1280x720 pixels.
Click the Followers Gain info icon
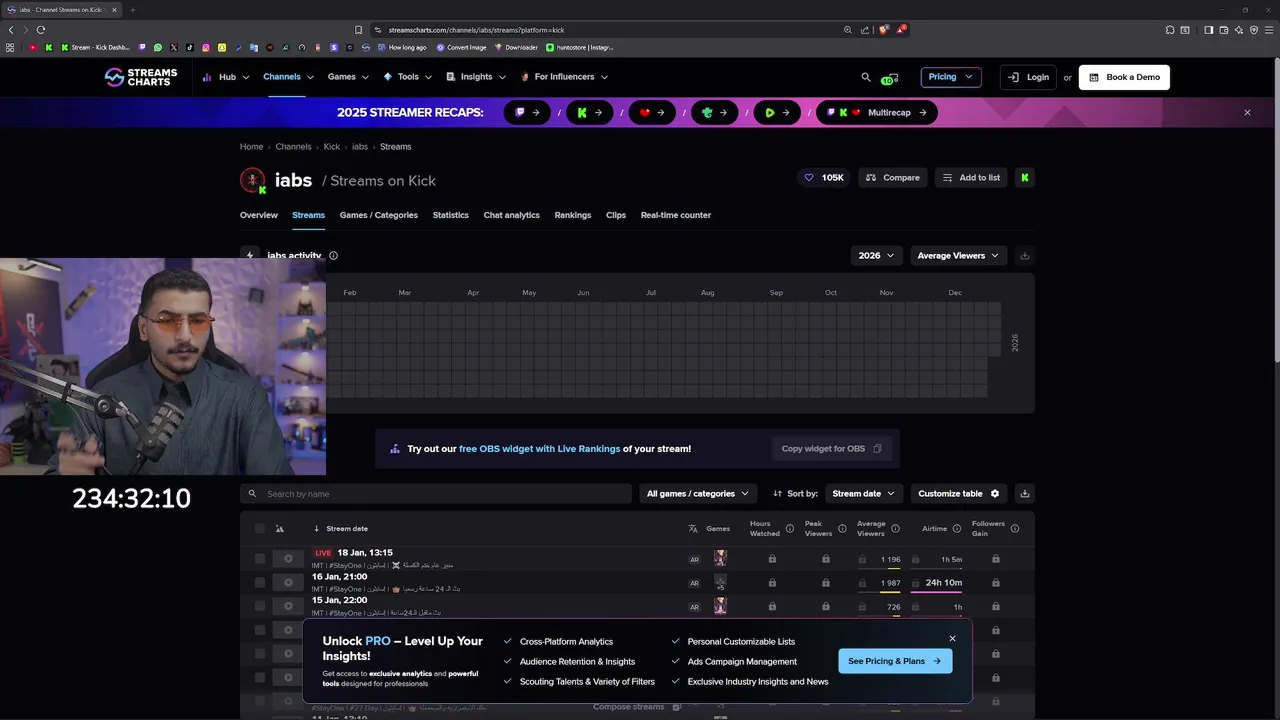1015,529
